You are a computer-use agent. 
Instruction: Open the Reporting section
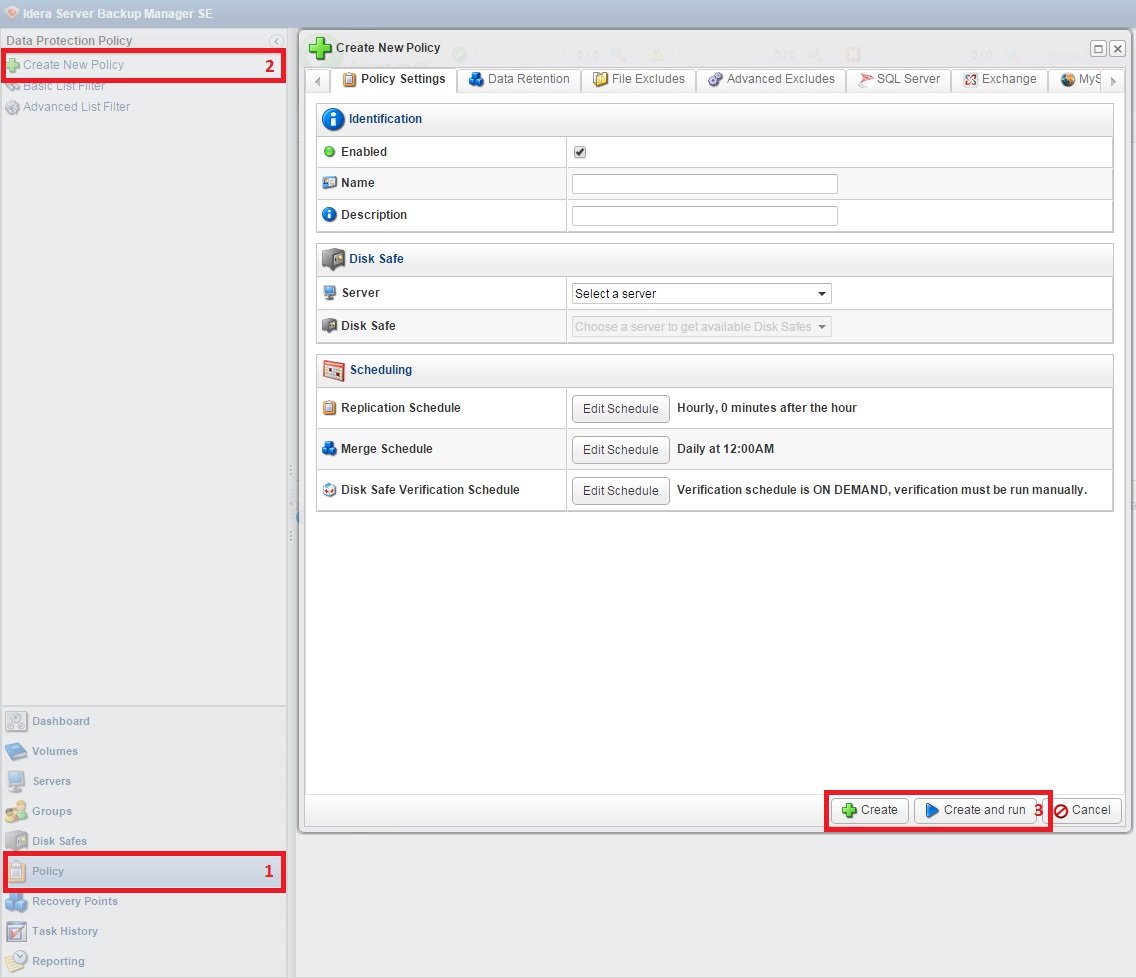[58, 961]
